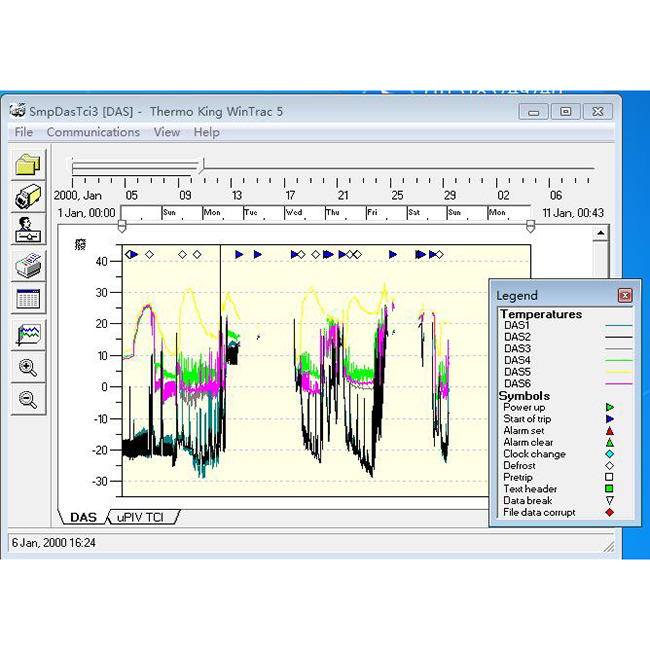650x650 pixels.
Task: Click the Clock change cyan diamond in Legend
Action: click(609, 454)
